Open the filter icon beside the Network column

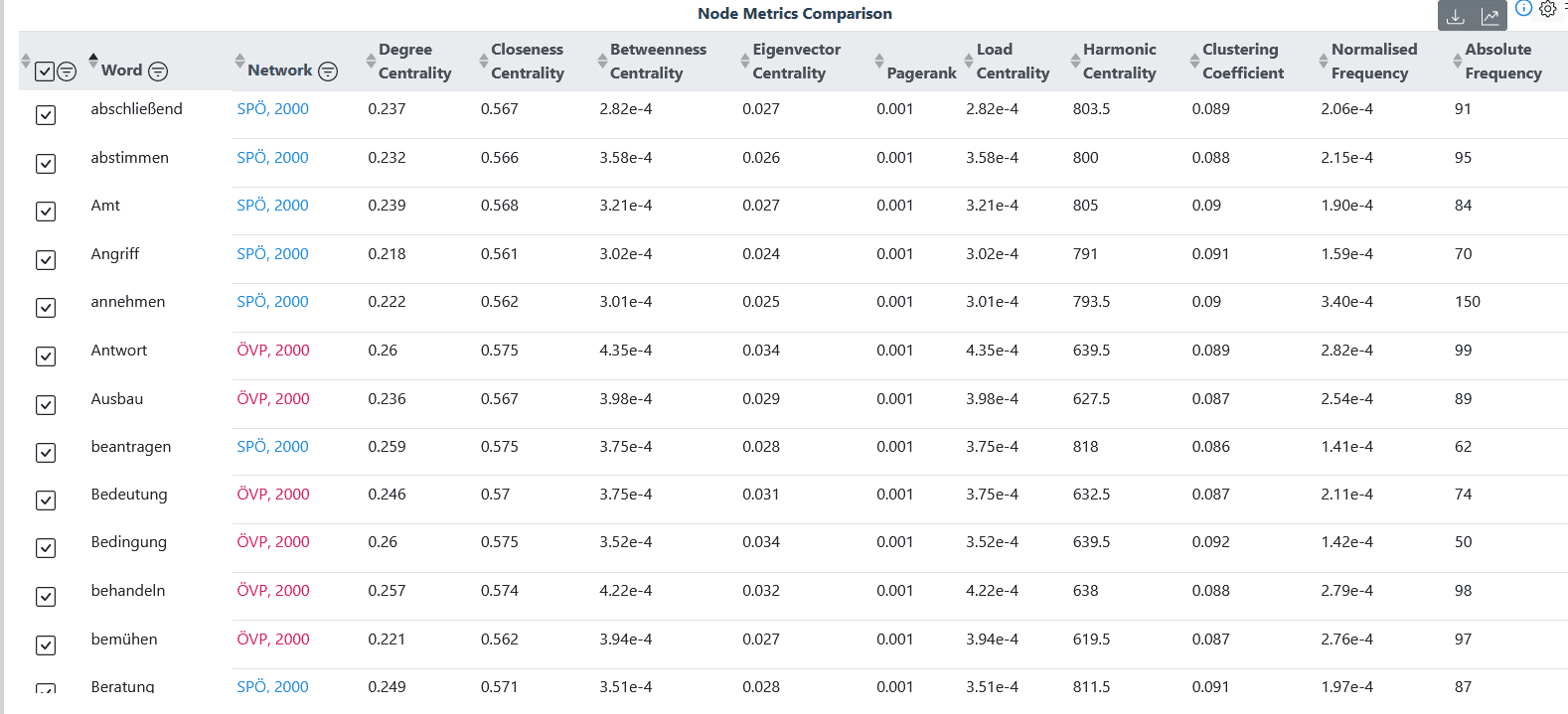[328, 71]
